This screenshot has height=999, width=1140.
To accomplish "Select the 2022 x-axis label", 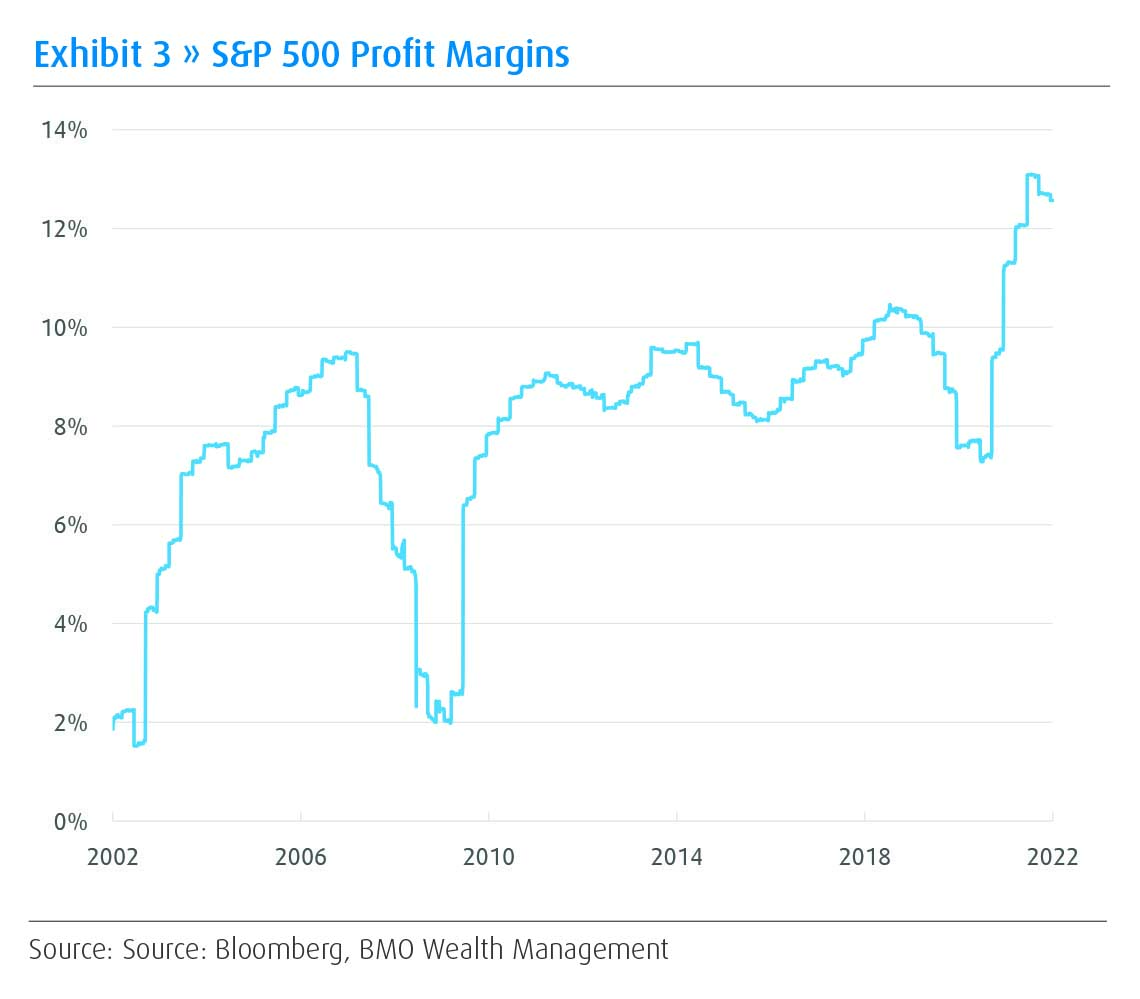I will click(x=1051, y=857).
